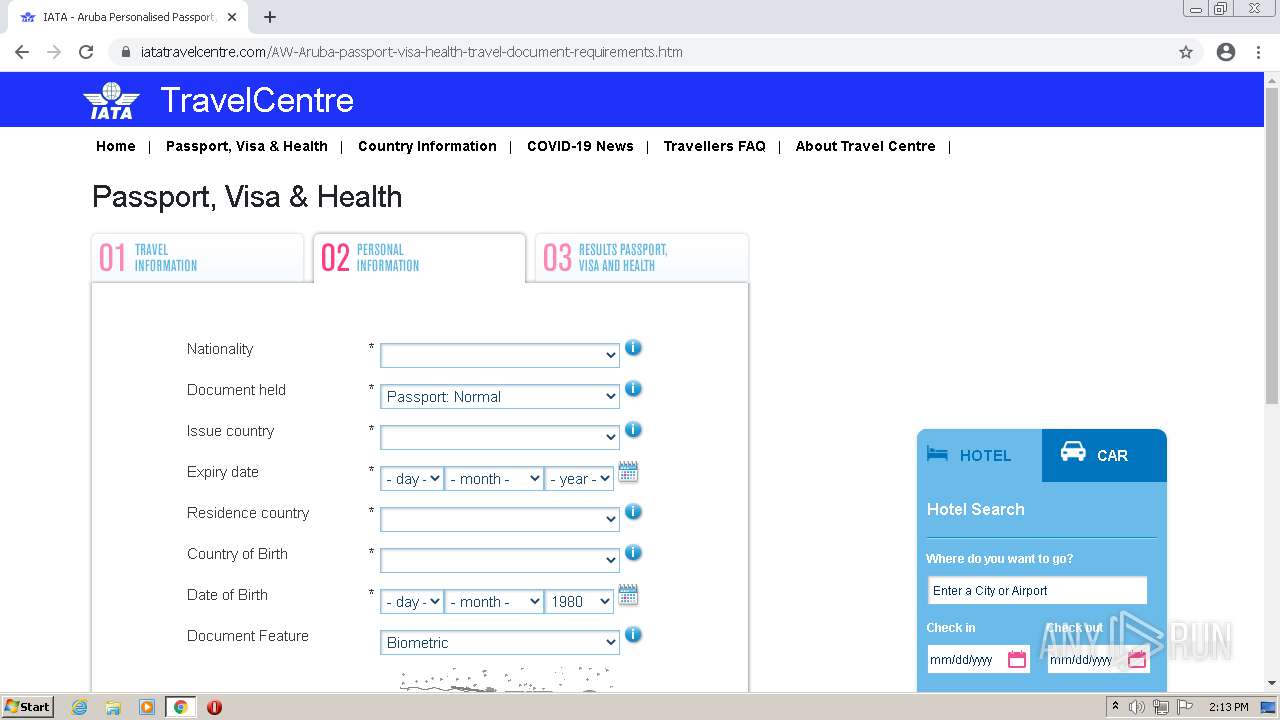
Task: Click Enter a City or Airport field
Action: click(x=1037, y=590)
